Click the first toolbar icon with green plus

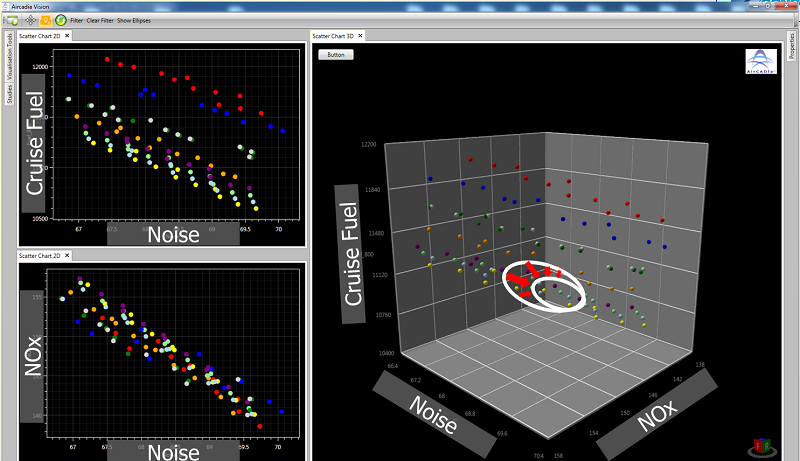[12, 20]
